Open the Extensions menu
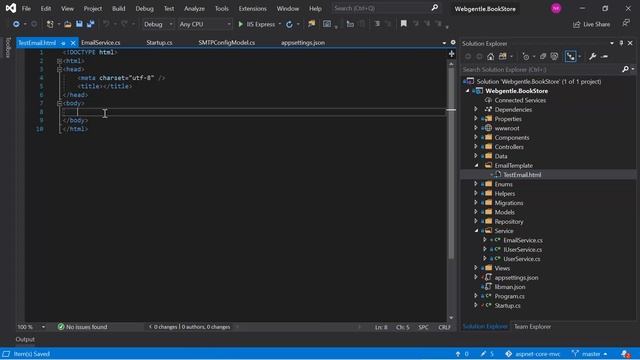The image size is (640, 360). point(253,8)
